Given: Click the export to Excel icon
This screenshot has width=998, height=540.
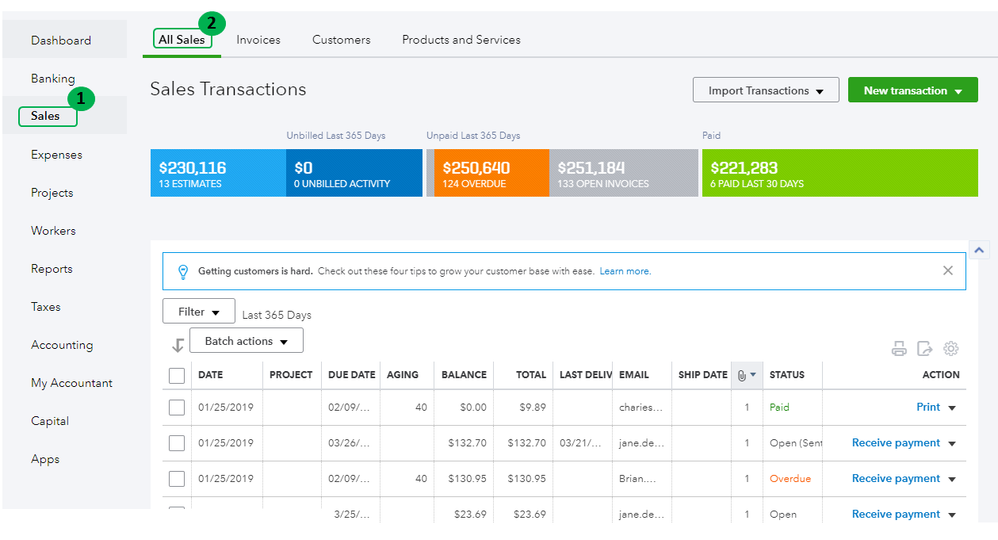Looking at the screenshot, I should [x=925, y=349].
